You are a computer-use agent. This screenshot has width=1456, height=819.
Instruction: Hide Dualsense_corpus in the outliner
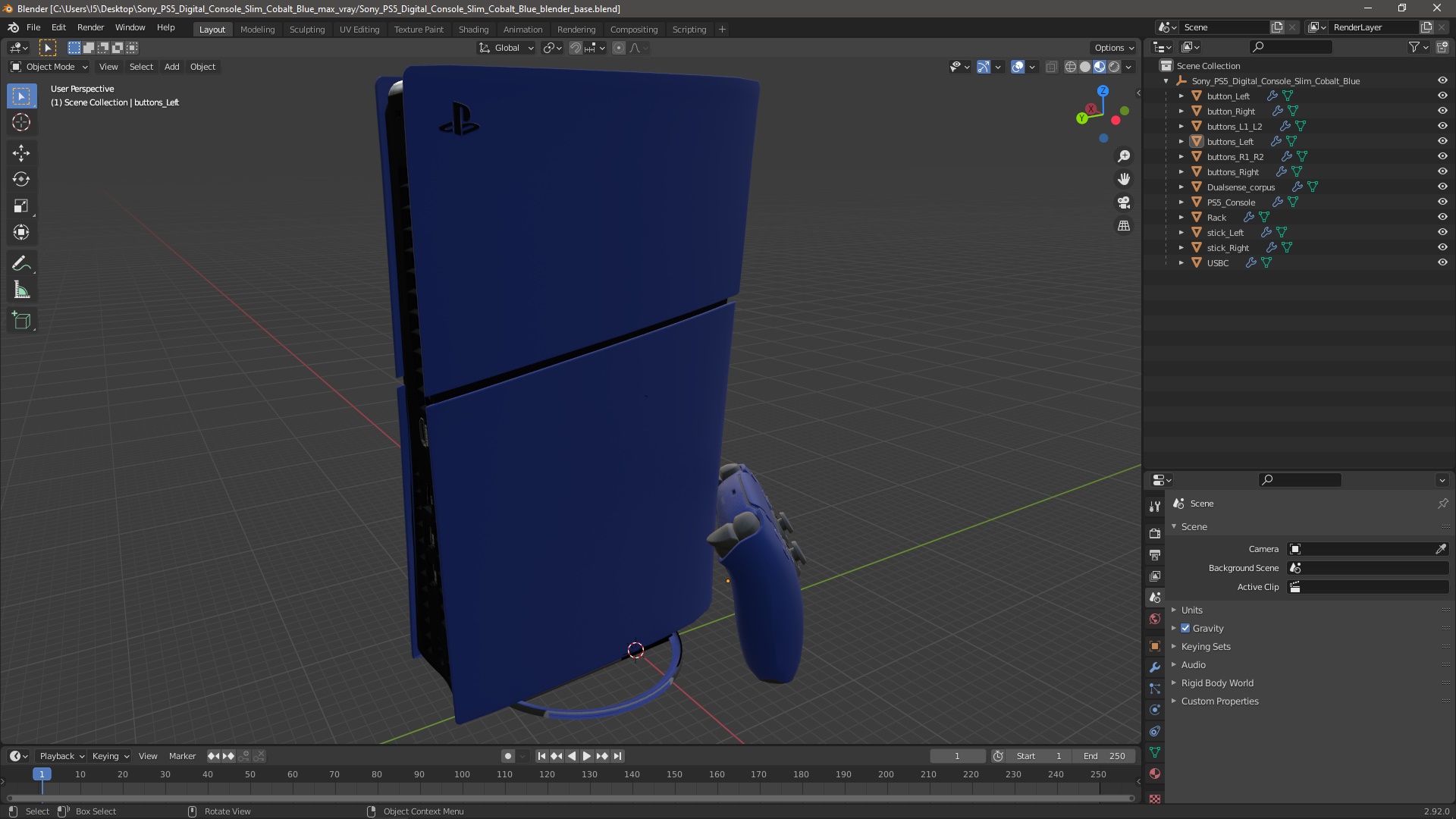point(1442,187)
